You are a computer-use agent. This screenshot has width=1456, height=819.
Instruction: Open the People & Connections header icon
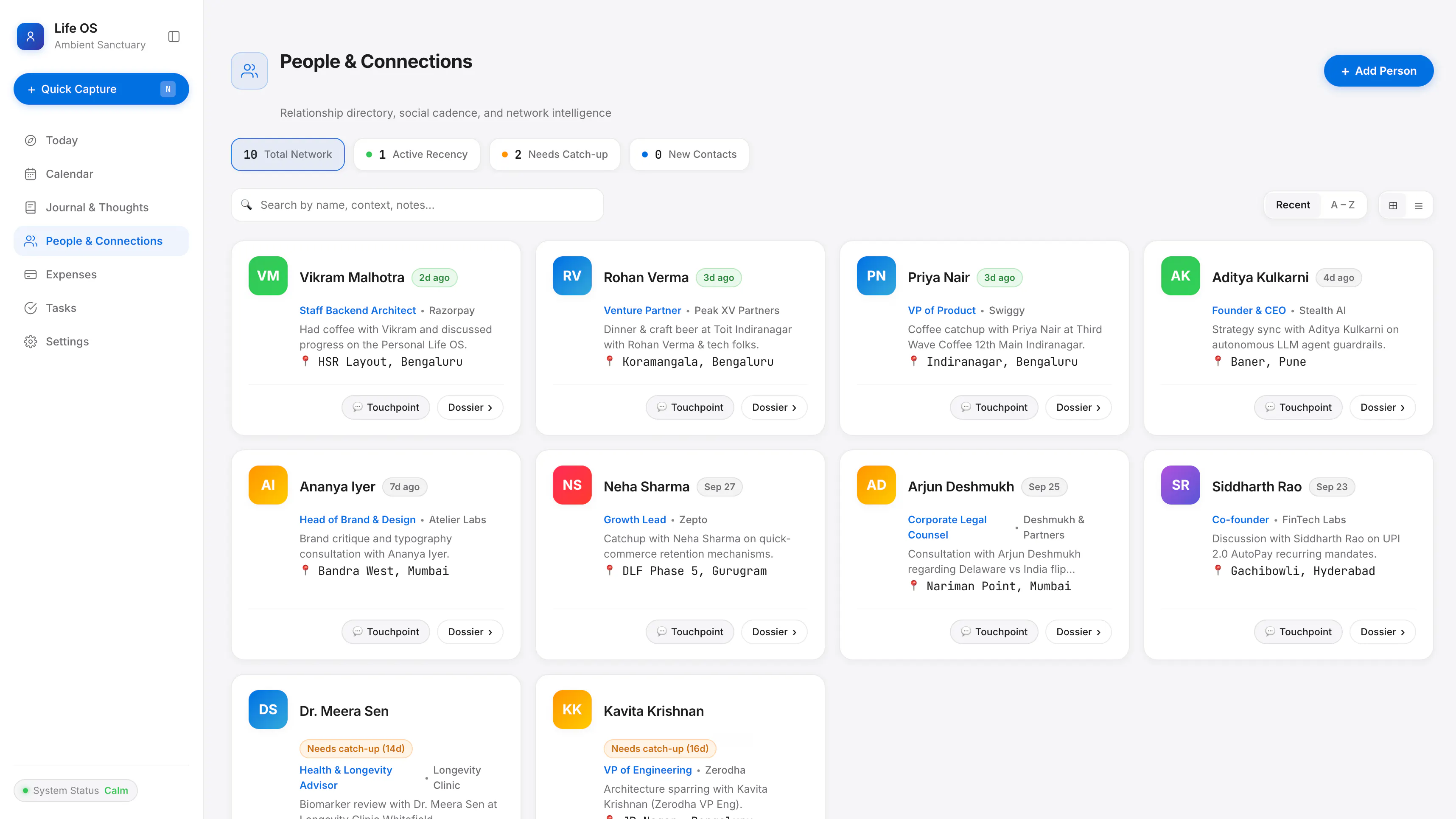tap(249, 70)
